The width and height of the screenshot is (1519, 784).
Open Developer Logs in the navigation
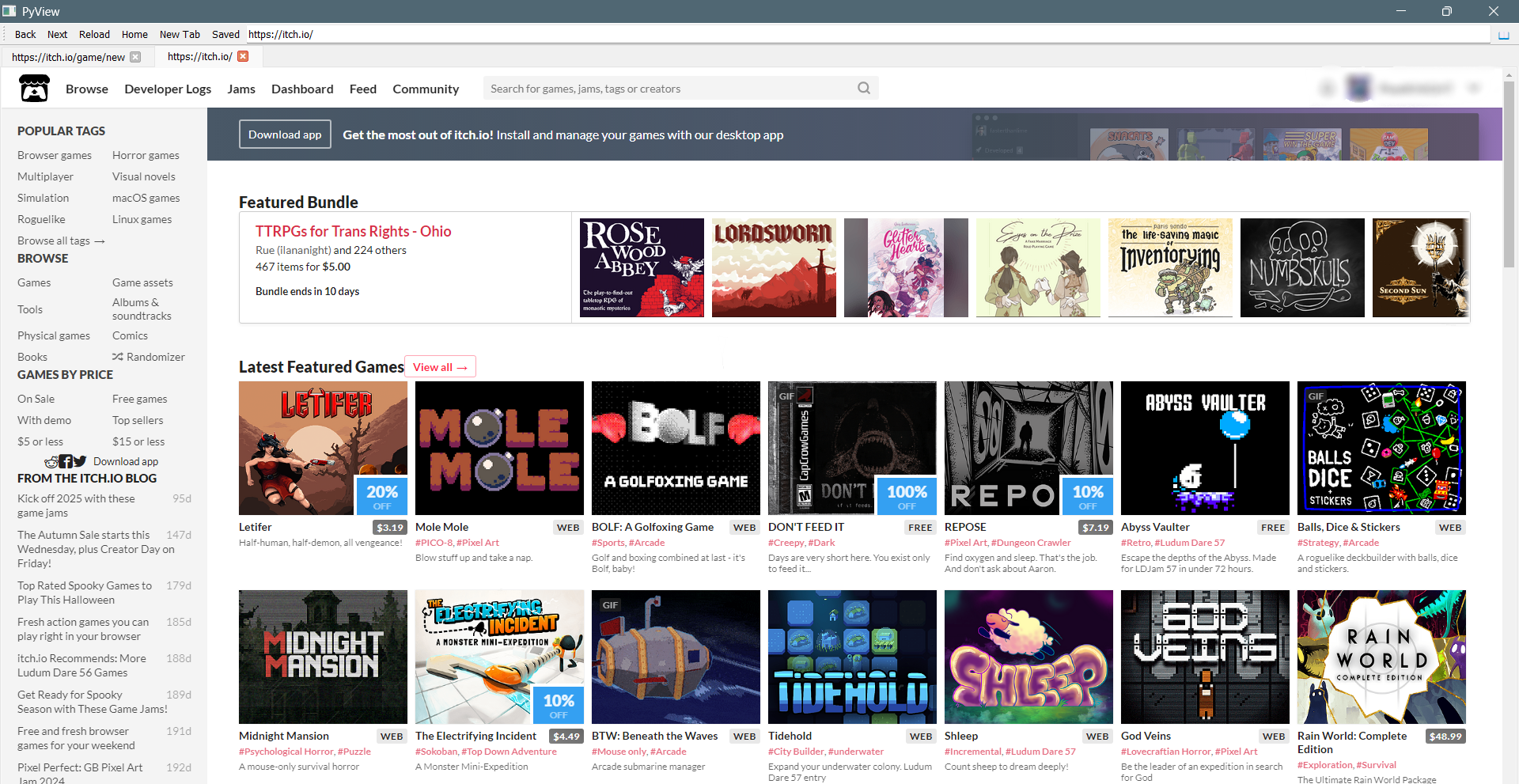(168, 89)
